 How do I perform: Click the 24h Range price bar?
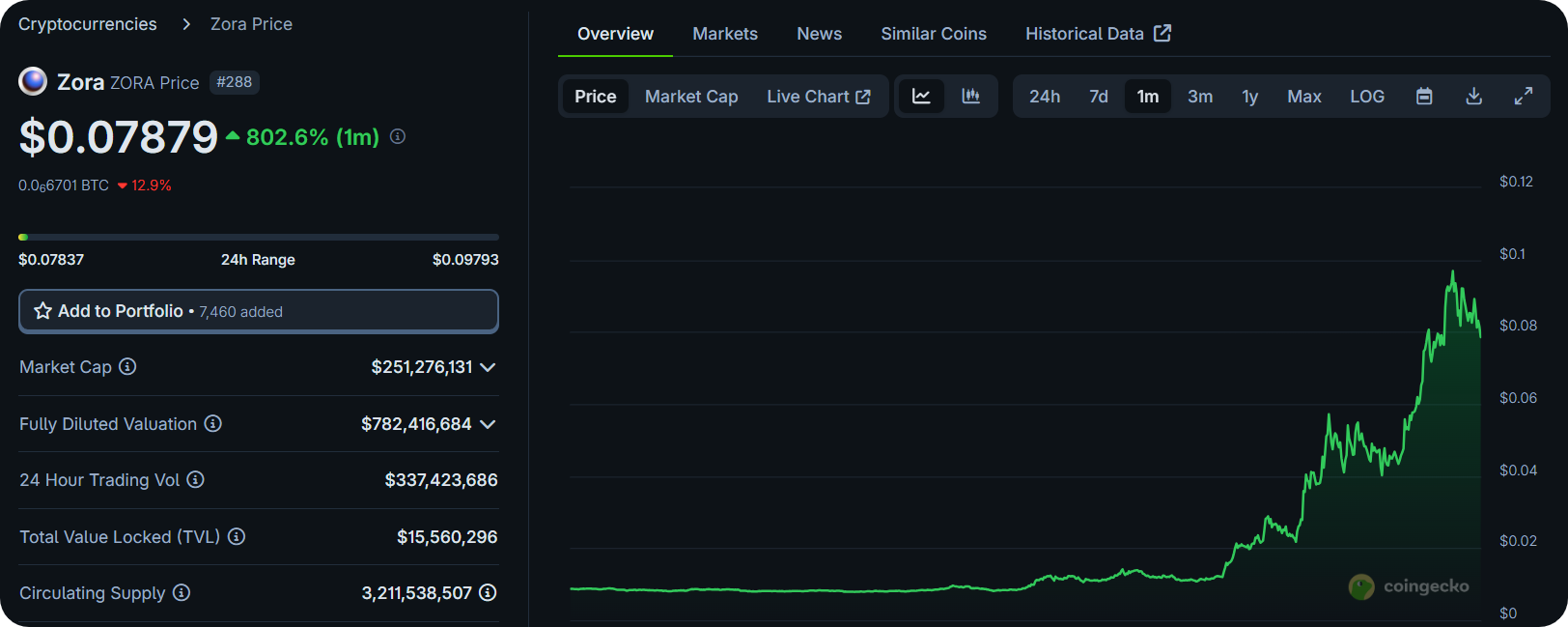click(258, 237)
